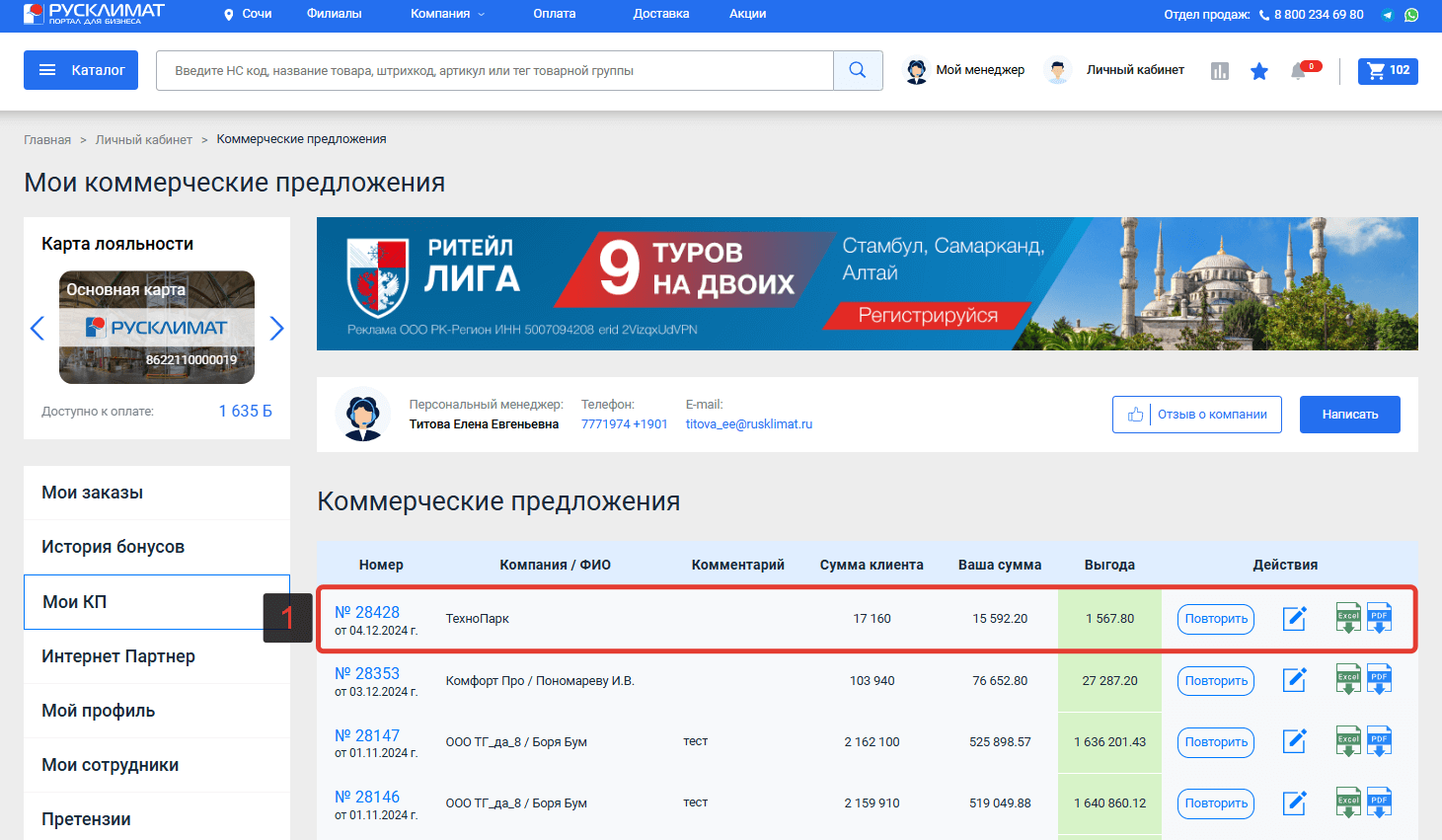Open favorites star icon
The height and width of the screenshot is (840, 1442).
click(1259, 71)
